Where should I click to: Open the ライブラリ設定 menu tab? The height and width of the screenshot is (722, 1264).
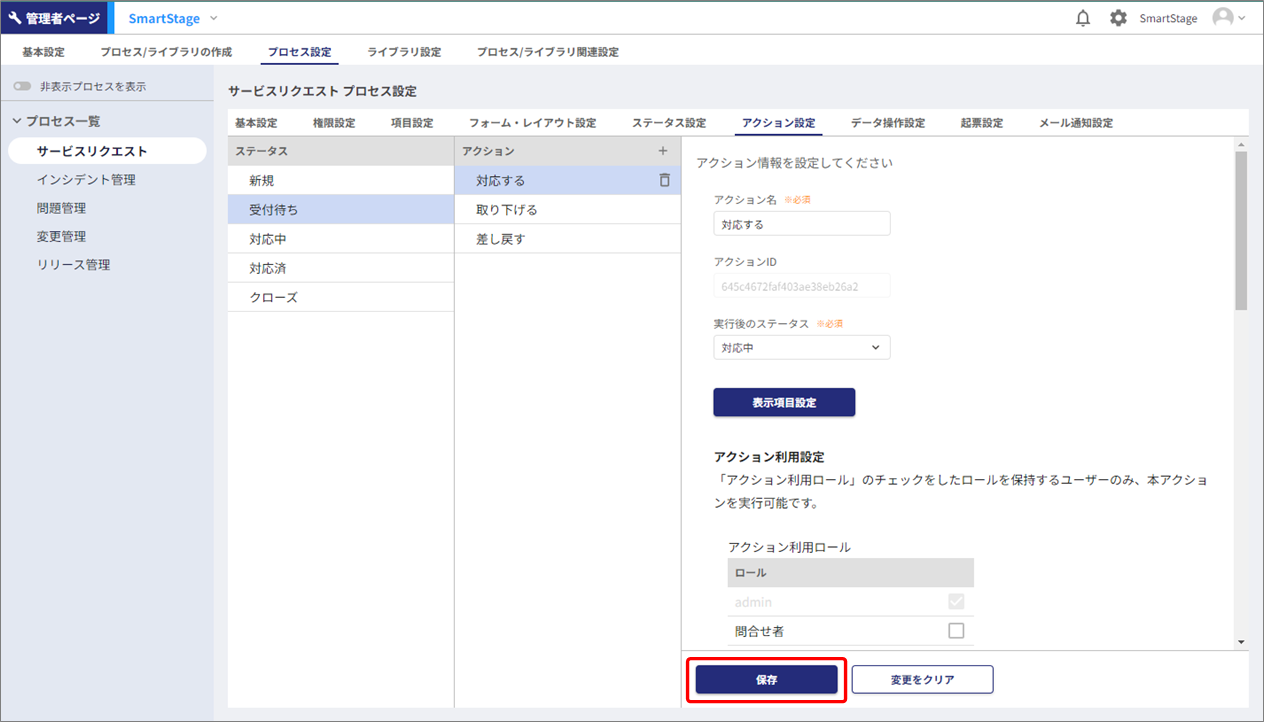click(x=404, y=52)
